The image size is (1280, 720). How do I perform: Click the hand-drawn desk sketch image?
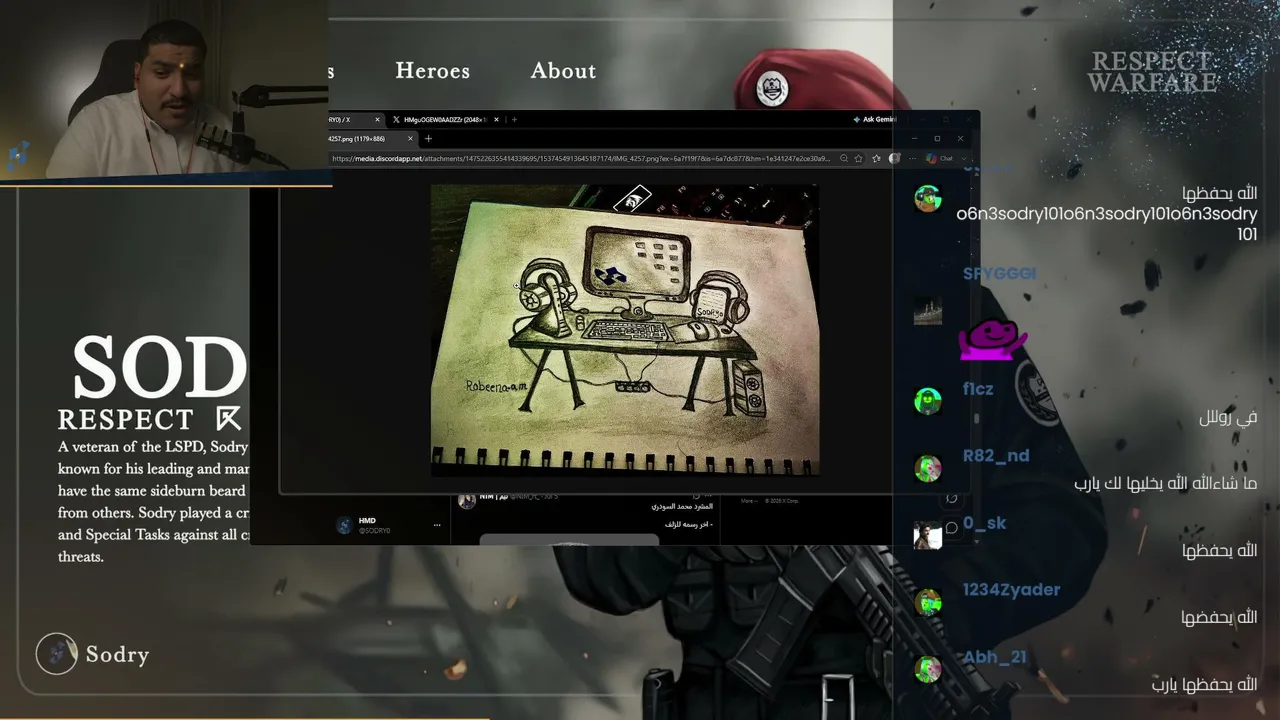[625, 329]
